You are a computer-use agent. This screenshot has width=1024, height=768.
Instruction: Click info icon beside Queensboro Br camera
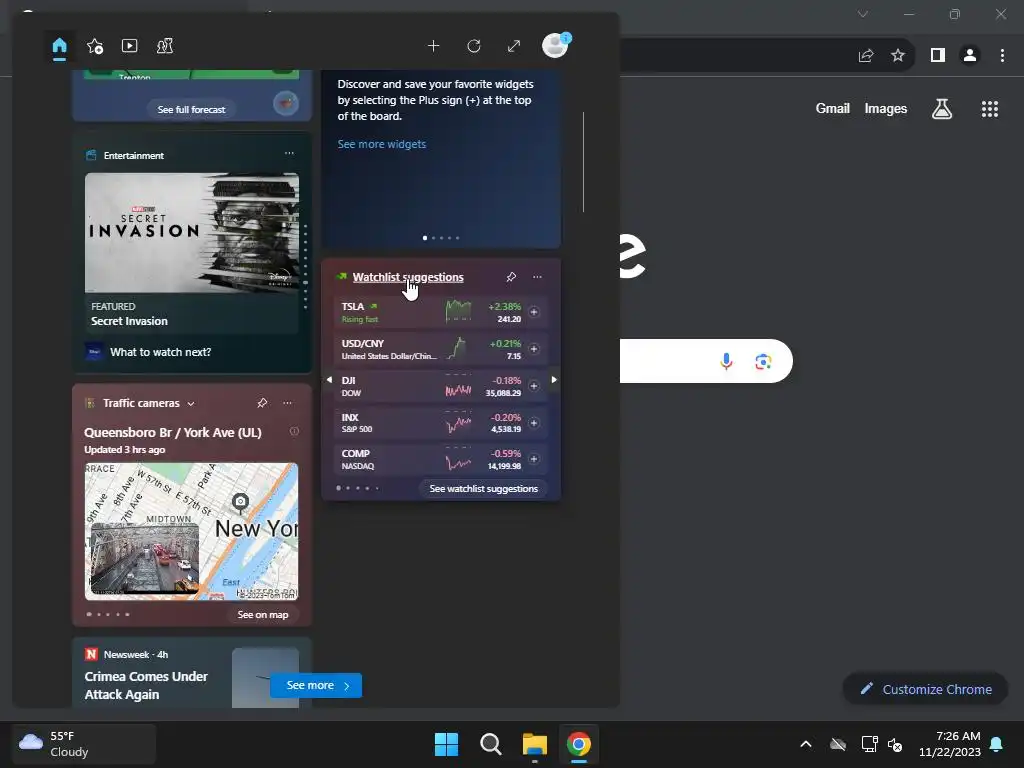tap(295, 431)
